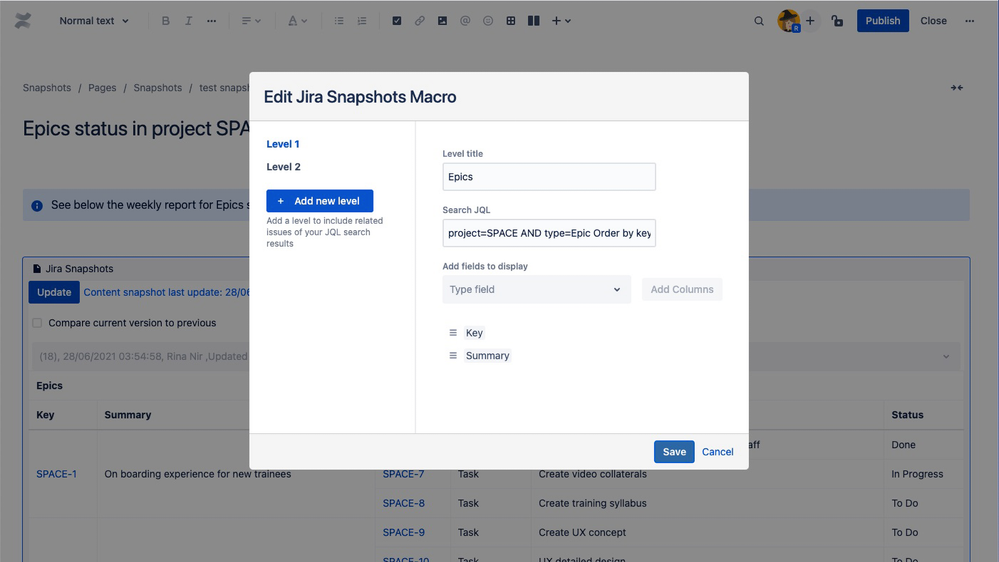Mention a user with the @ icon
The image size is (999, 562).
(x=465, y=21)
